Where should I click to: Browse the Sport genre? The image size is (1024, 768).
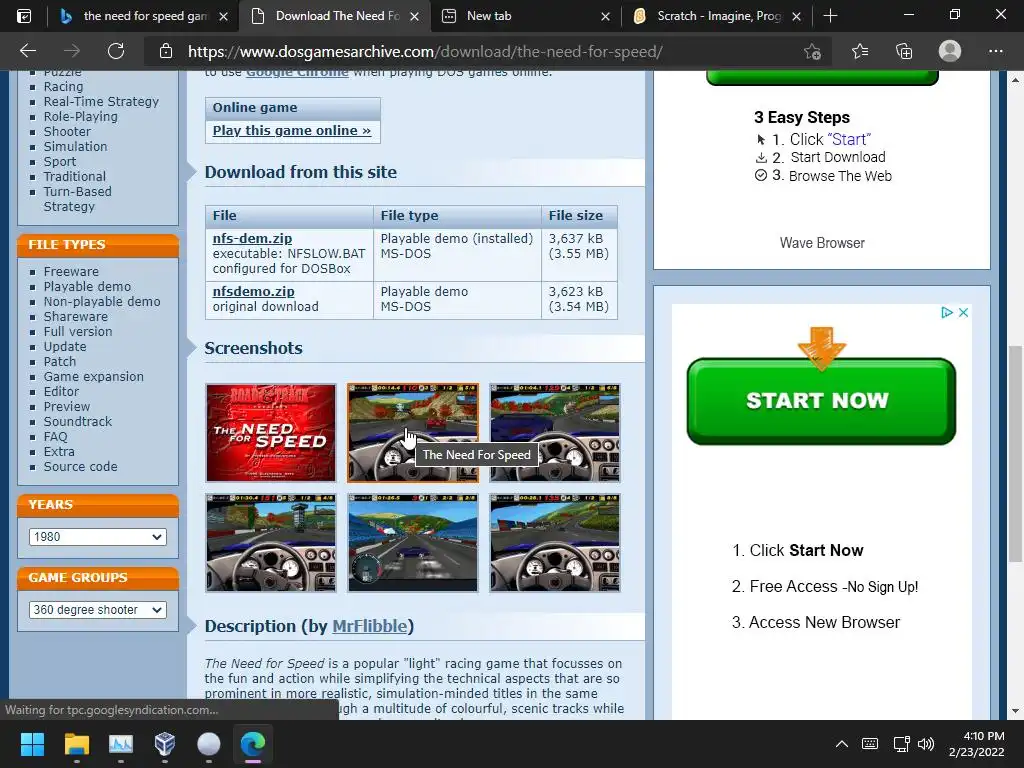click(59, 162)
